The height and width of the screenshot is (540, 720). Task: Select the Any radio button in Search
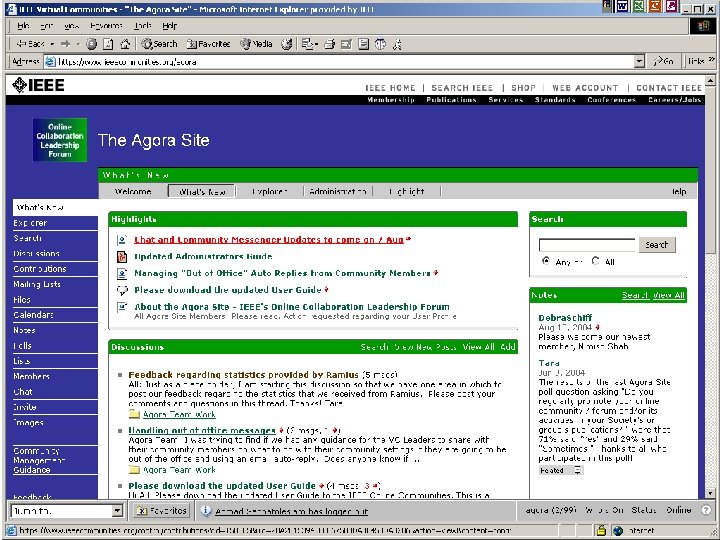[x=546, y=261]
